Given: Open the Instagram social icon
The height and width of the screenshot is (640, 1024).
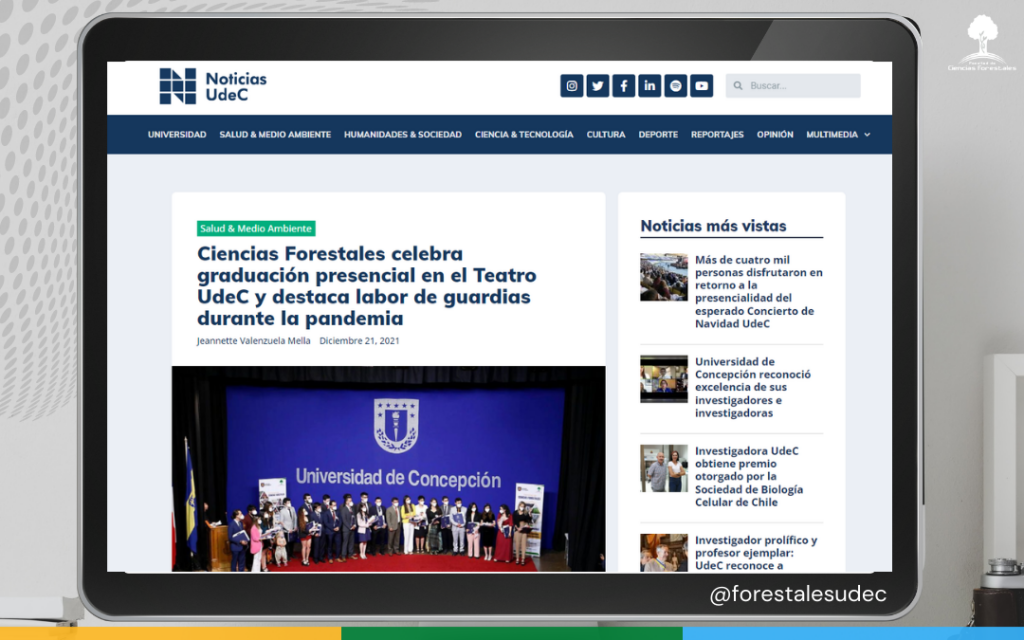Looking at the screenshot, I should pyautogui.click(x=571, y=86).
